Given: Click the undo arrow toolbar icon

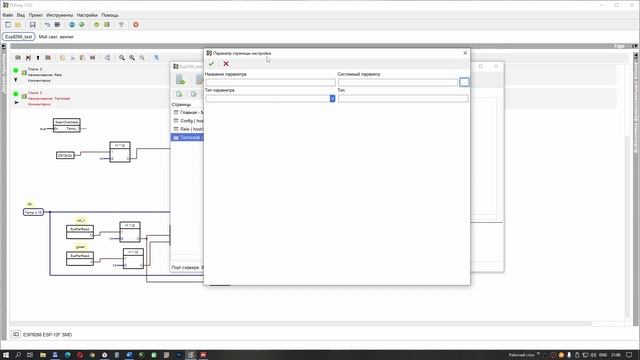Looking at the screenshot, I should [47, 25].
